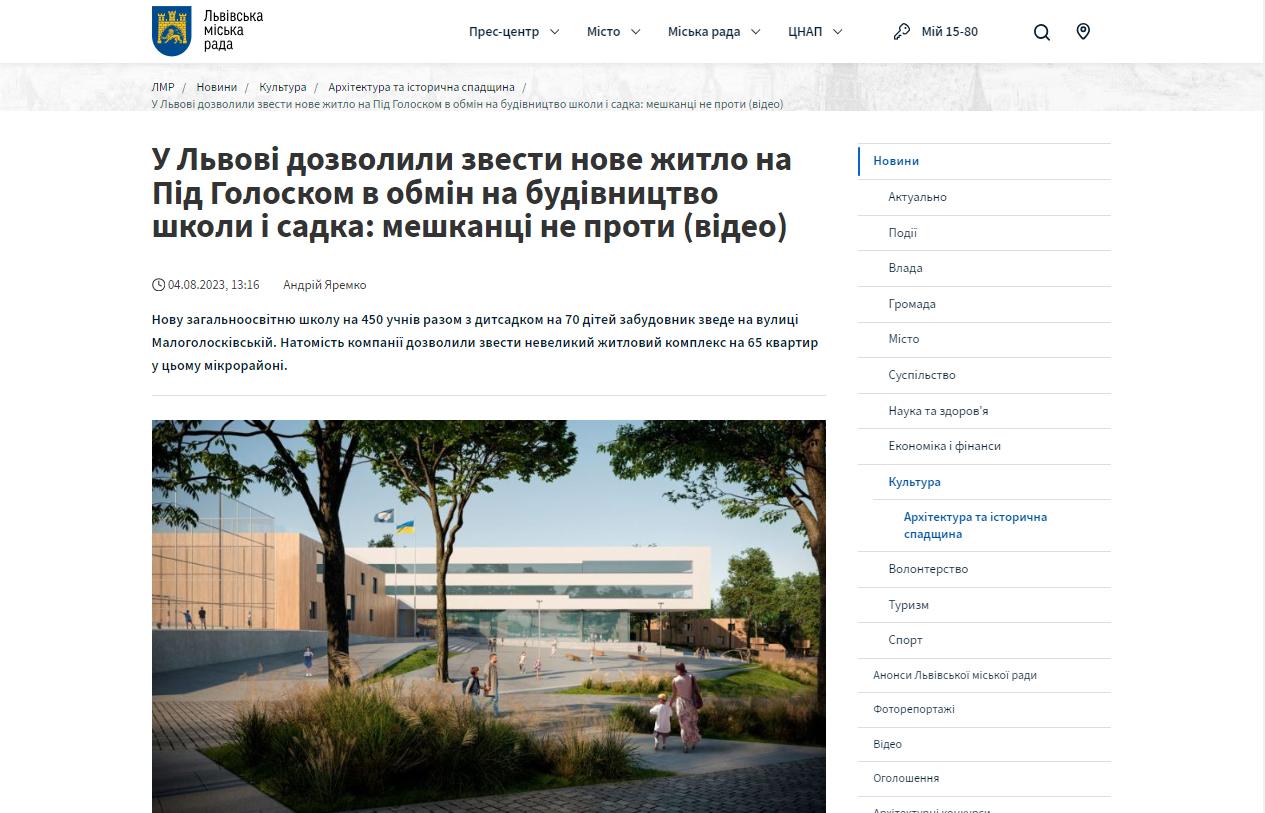Image resolution: width=1265 pixels, height=813 pixels.
Task: Open Фоторепортажі in the sidebar
Action: coord(913,709)
